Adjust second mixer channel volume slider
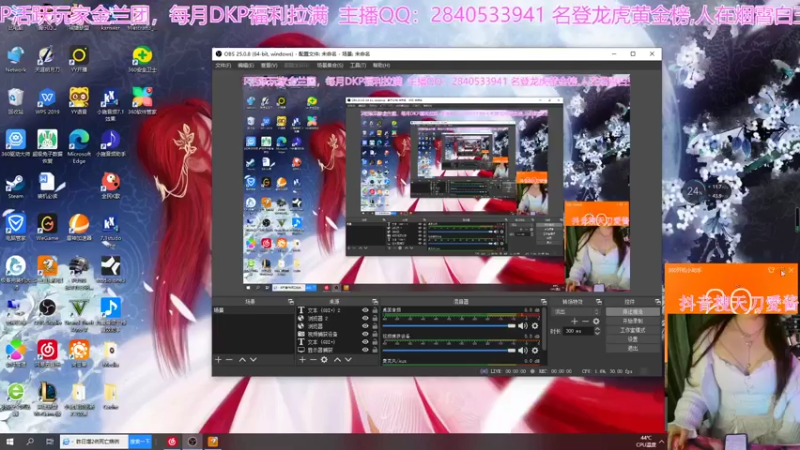 449,351
